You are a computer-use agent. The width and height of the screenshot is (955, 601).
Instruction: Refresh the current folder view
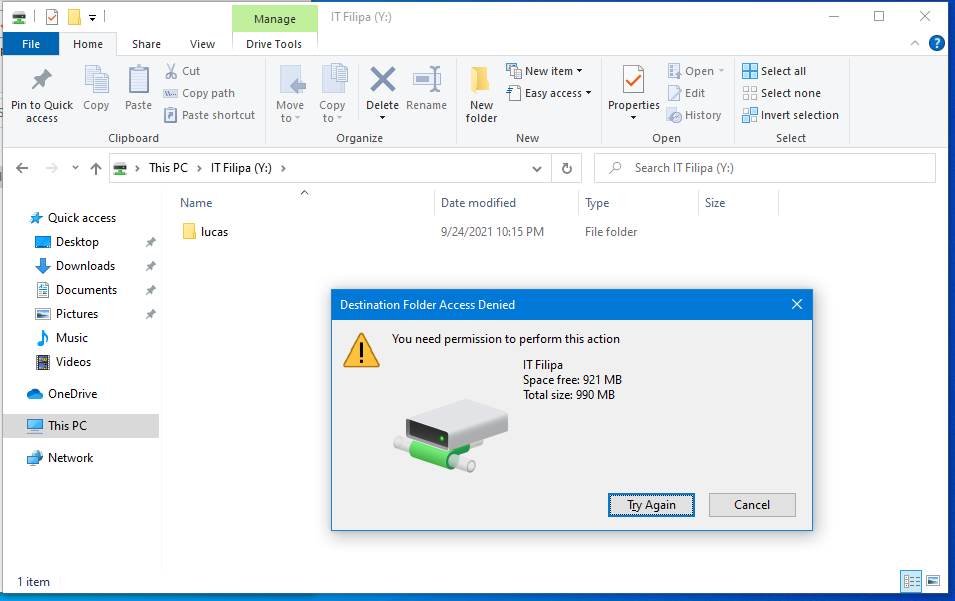566,168
